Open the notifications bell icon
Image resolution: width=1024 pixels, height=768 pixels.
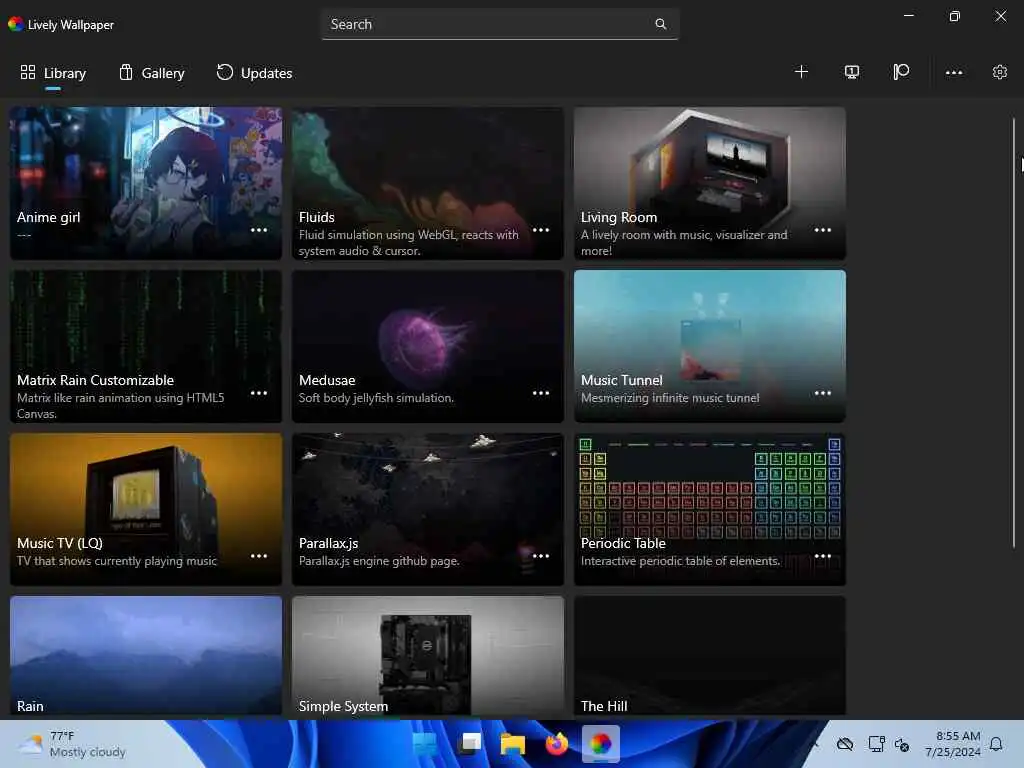click(997, 744)
